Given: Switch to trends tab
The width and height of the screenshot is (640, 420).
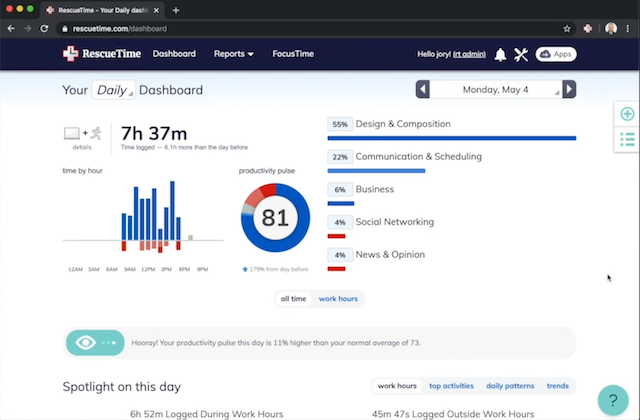Looking at the screenshot, I should pyautogui.click(x=558, y=386).
